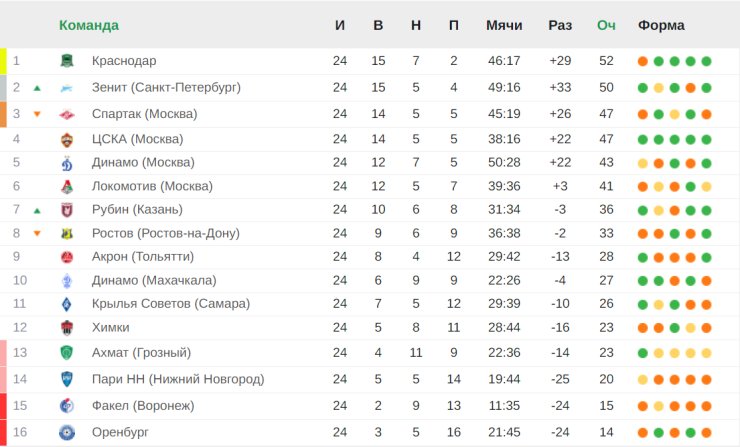Click the Химки club emblem

(x=66, y=328)
